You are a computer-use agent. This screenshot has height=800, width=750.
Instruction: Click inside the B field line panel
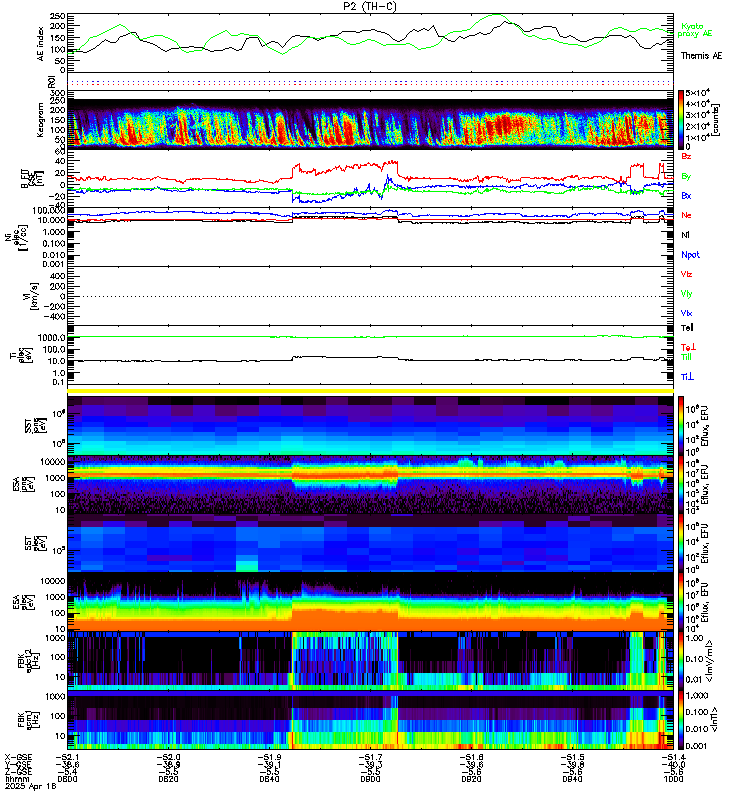click(x=370, y=179)
